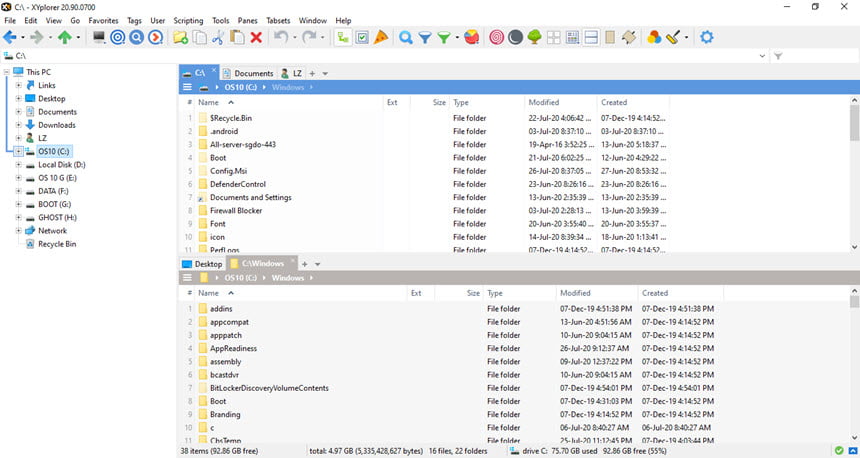Click the red X Delete icon

click(256, 37)
